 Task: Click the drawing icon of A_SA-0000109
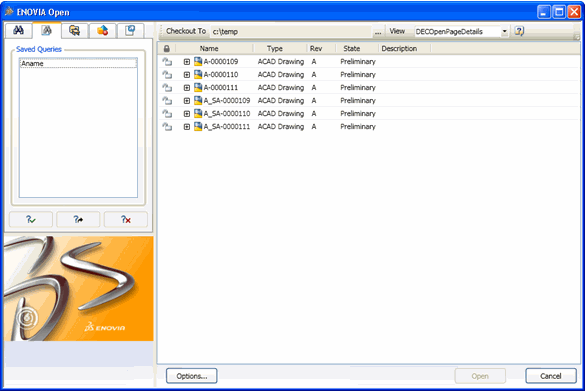[198, 100]
